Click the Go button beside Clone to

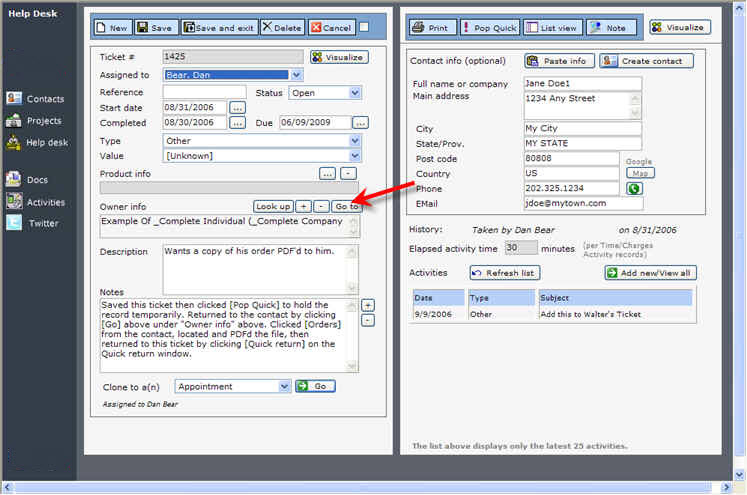coord(315,386)
